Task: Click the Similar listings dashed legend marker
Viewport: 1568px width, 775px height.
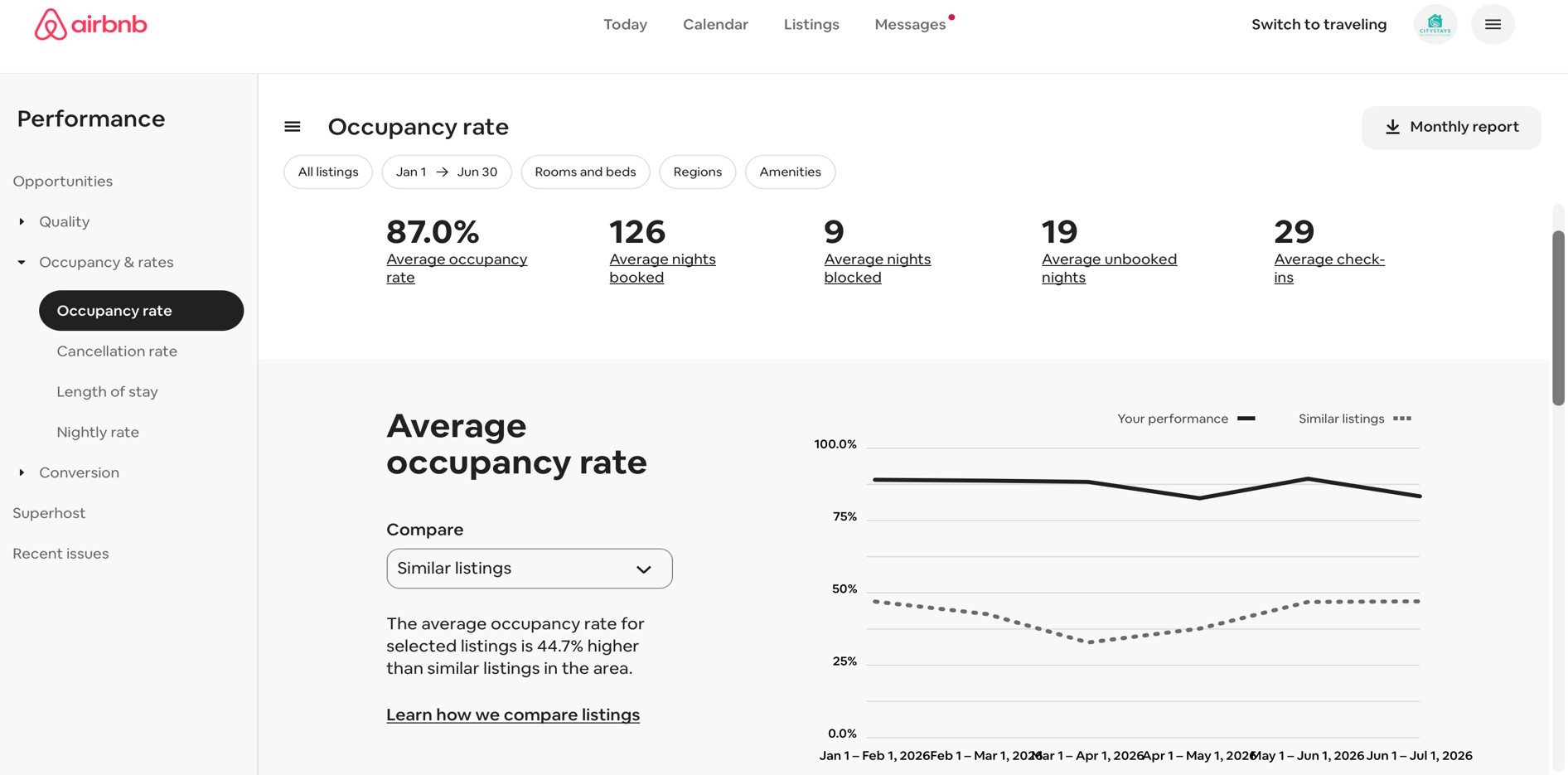Action: pos(1402,419)
